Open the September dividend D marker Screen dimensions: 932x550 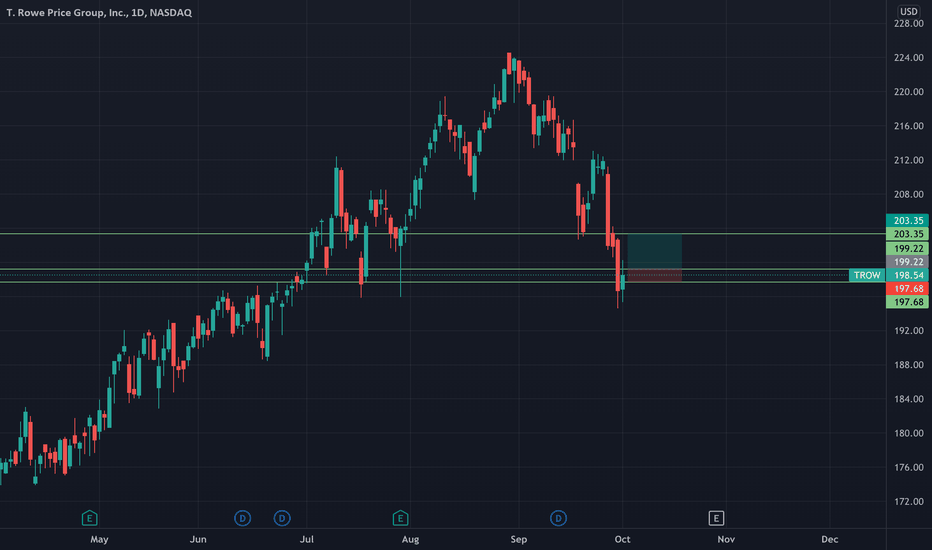558,518
